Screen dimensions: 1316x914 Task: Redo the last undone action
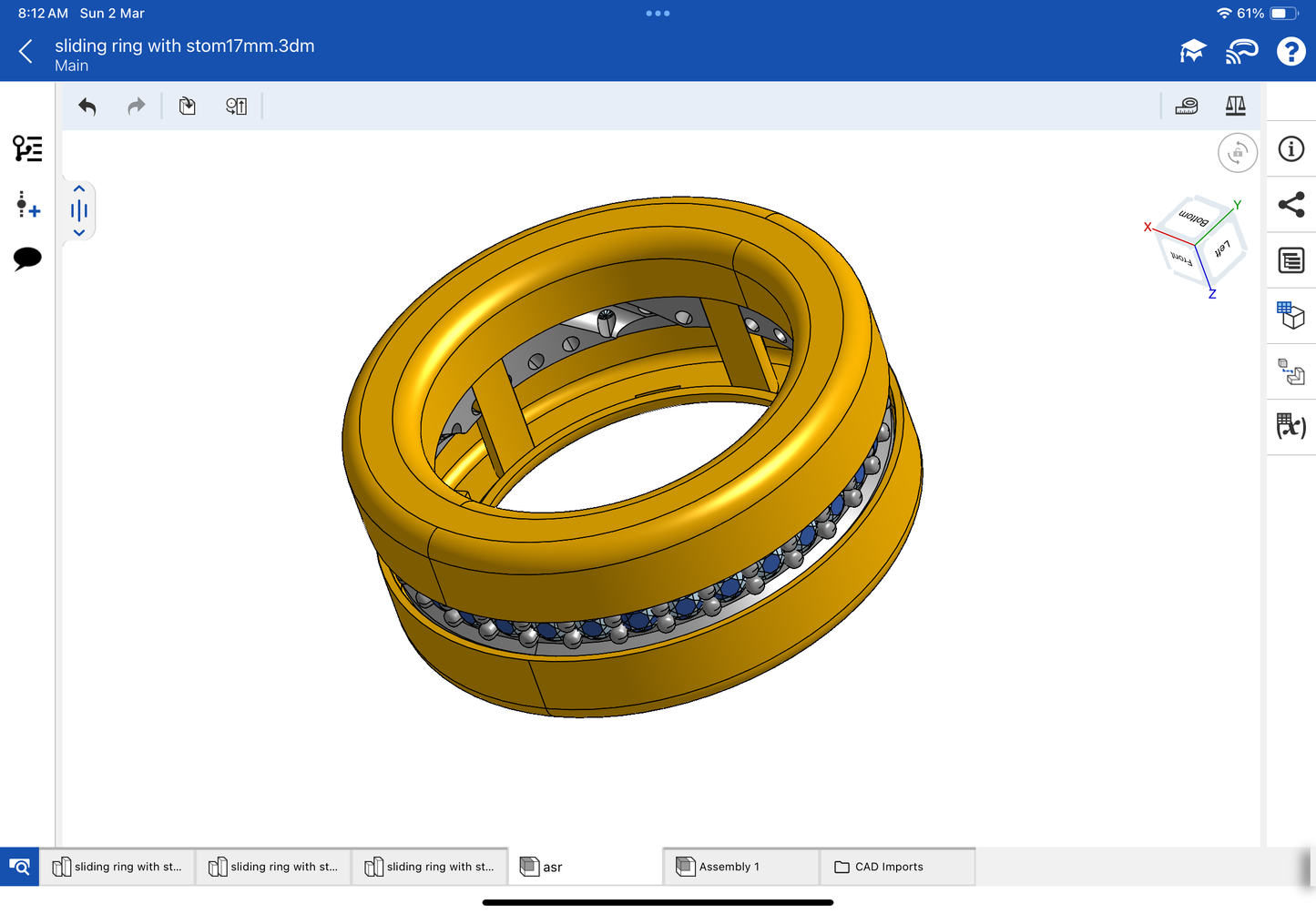[136, 107]
